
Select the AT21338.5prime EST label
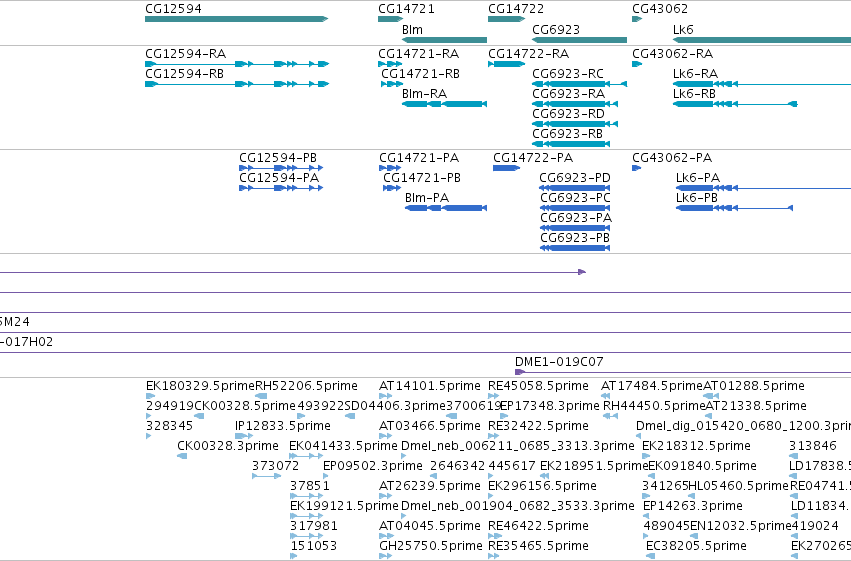coord(756,406)
